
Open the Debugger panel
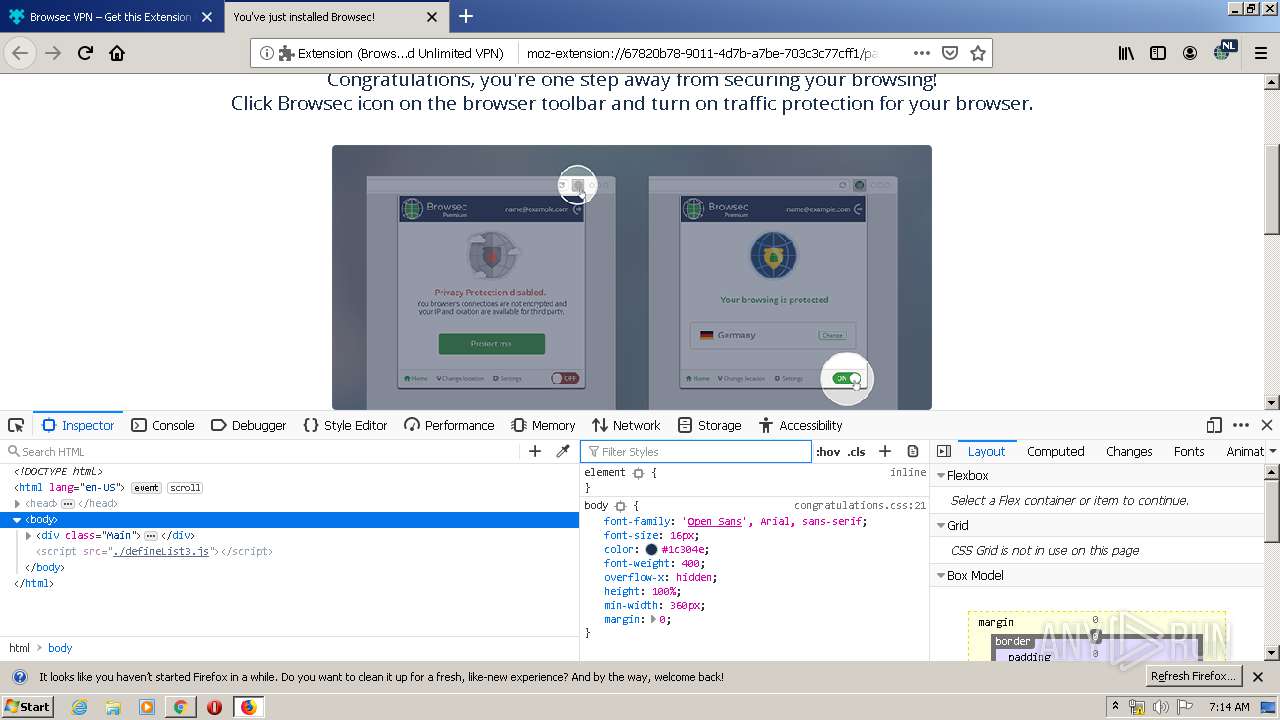249,425
